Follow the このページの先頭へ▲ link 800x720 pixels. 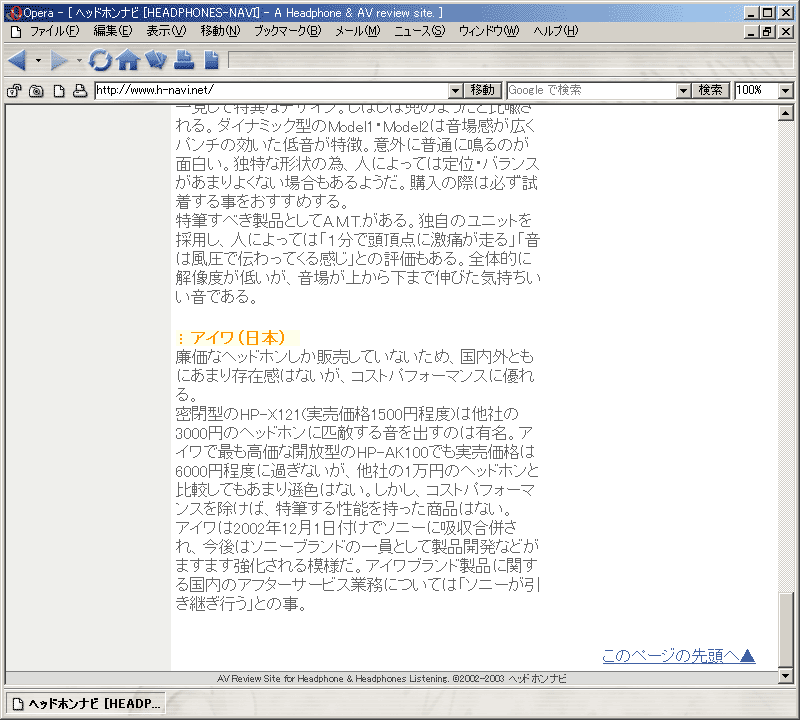tap(679, 656)
